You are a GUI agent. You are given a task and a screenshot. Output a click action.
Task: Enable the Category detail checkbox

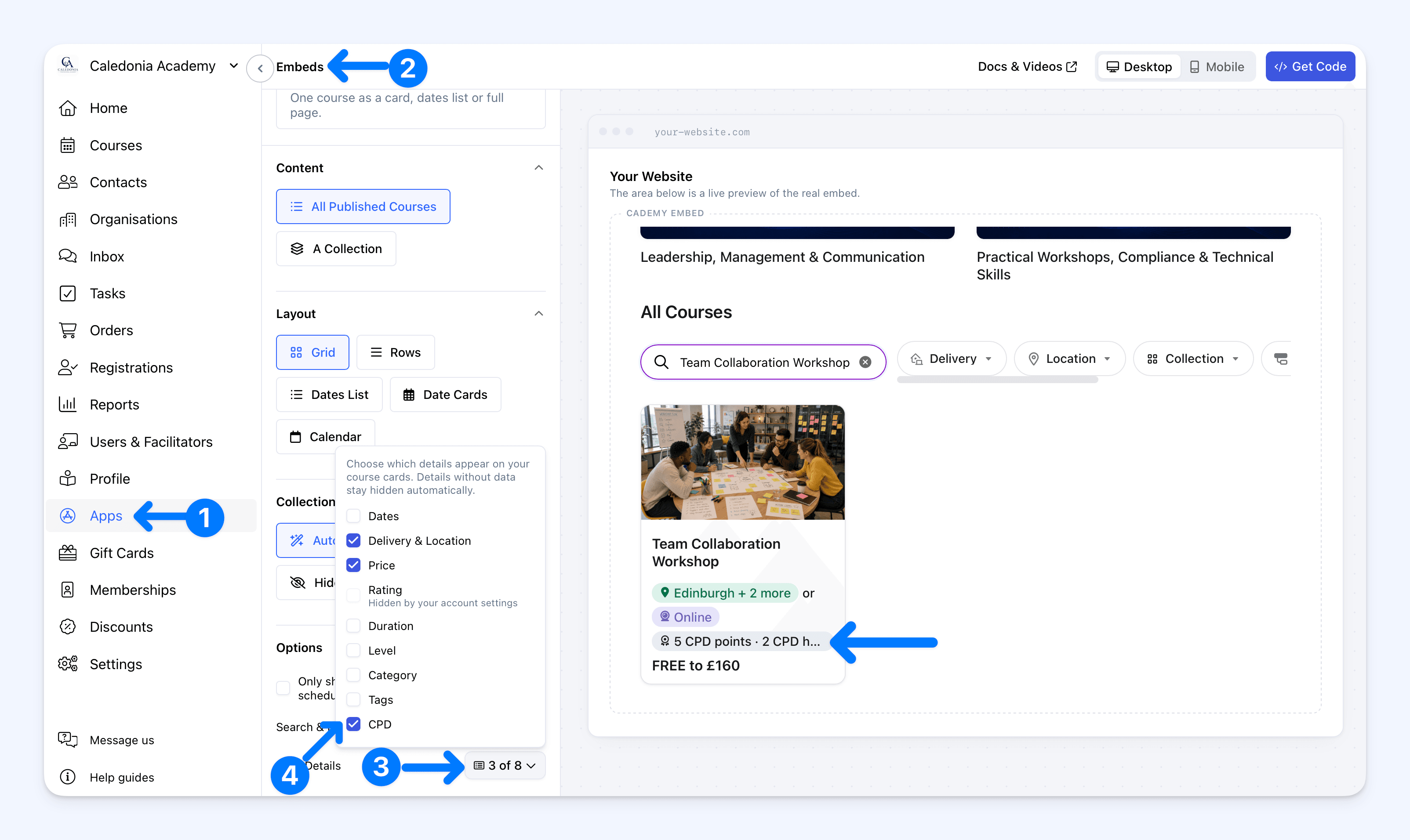353,675
